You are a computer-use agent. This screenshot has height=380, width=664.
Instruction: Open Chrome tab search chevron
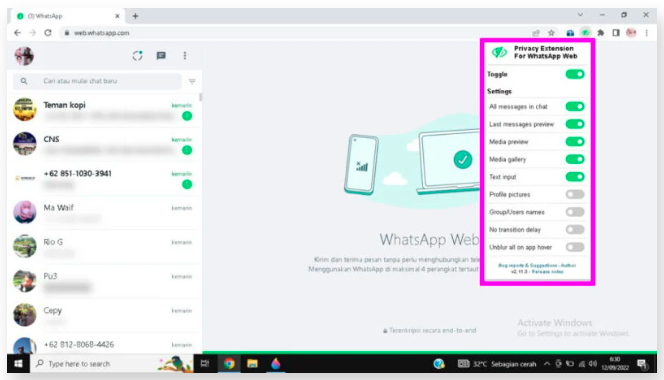[580, 15]
